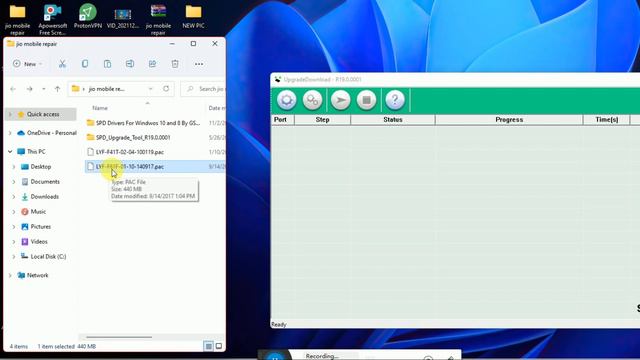The height and width of the screenshot is (360, 640).
Task: Open recent locations dropdown arrow
Action: [x=43, y=89]
